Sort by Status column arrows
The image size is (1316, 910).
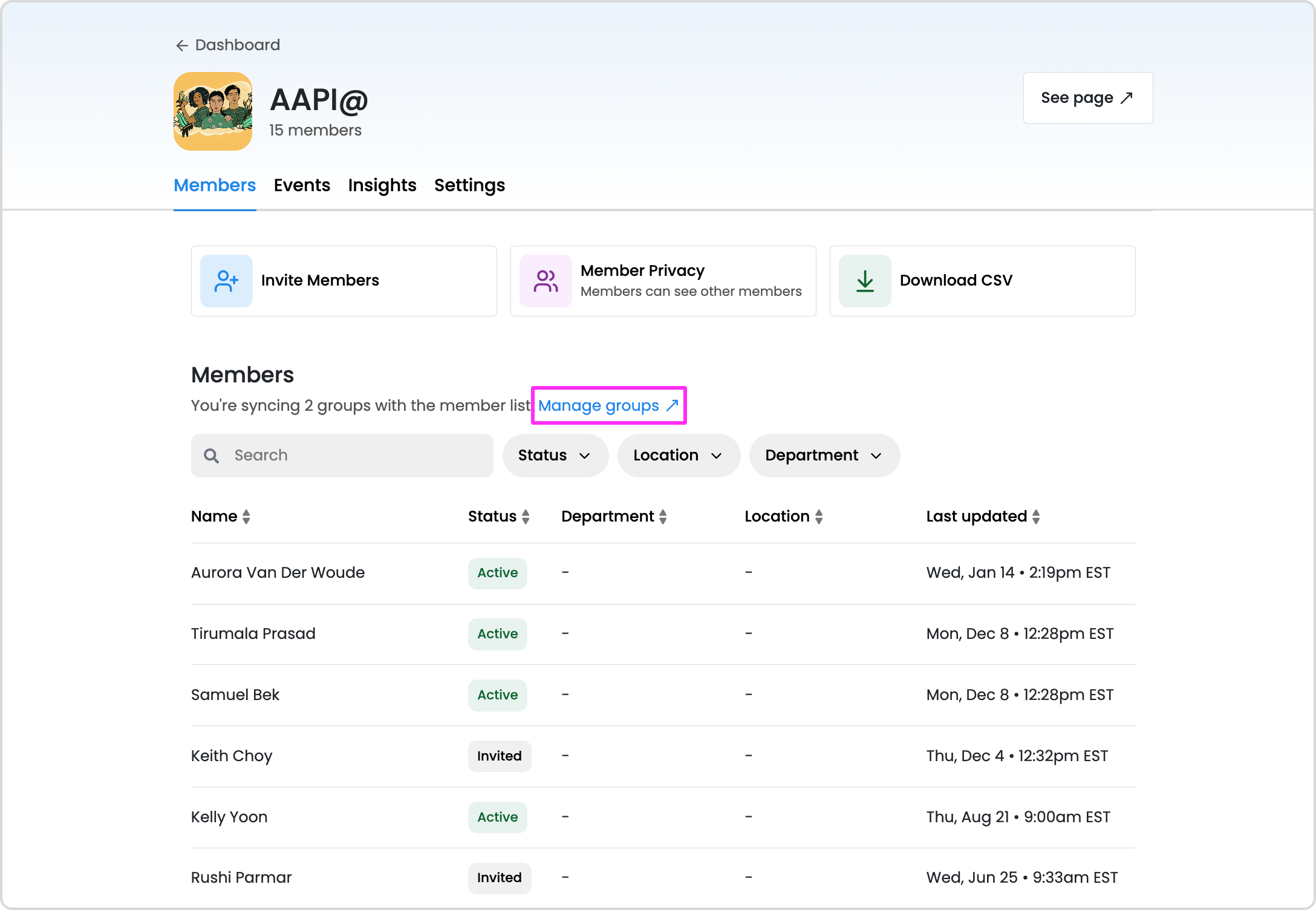click(x=526, y=517)
